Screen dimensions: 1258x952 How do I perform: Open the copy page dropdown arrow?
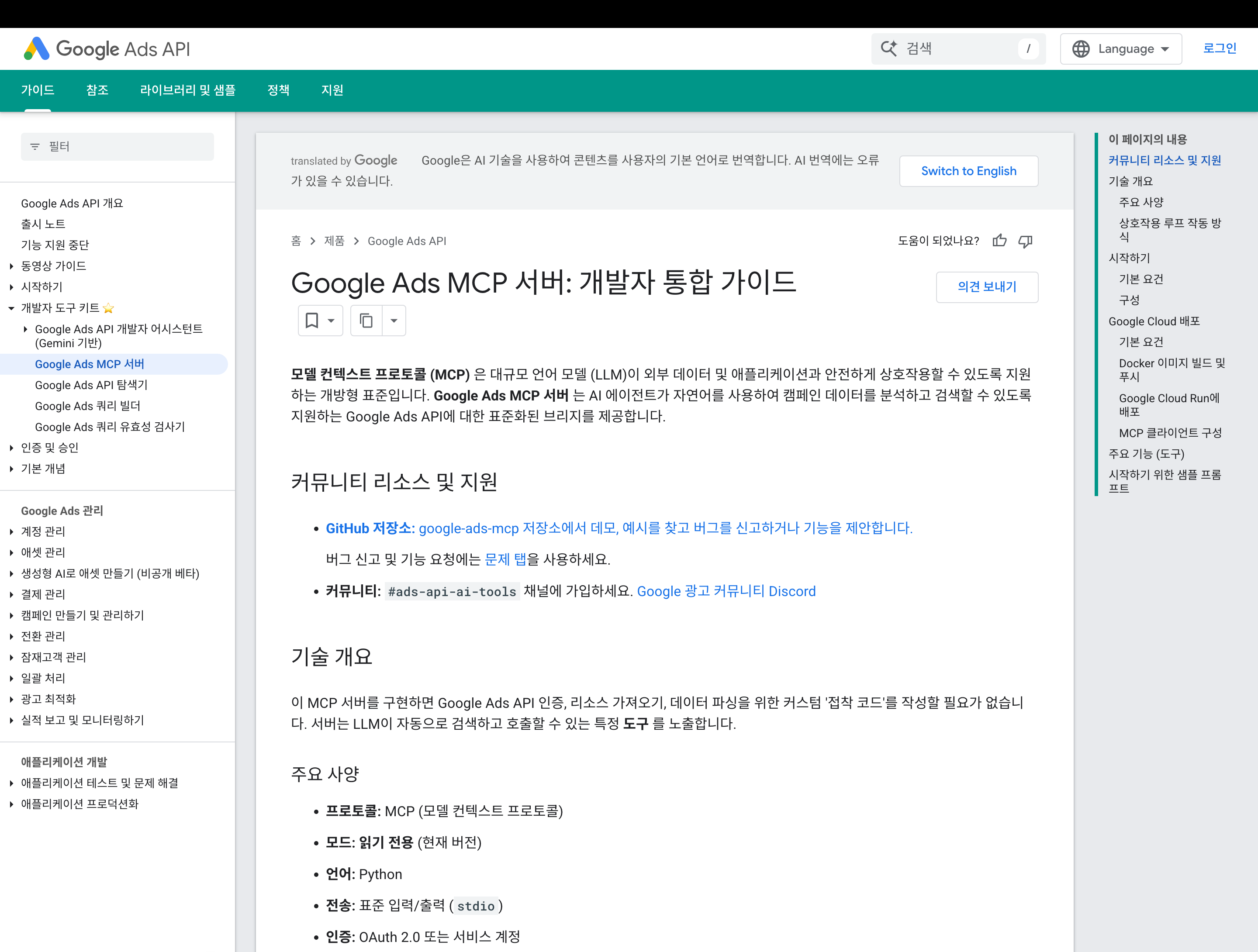point(394,321)
